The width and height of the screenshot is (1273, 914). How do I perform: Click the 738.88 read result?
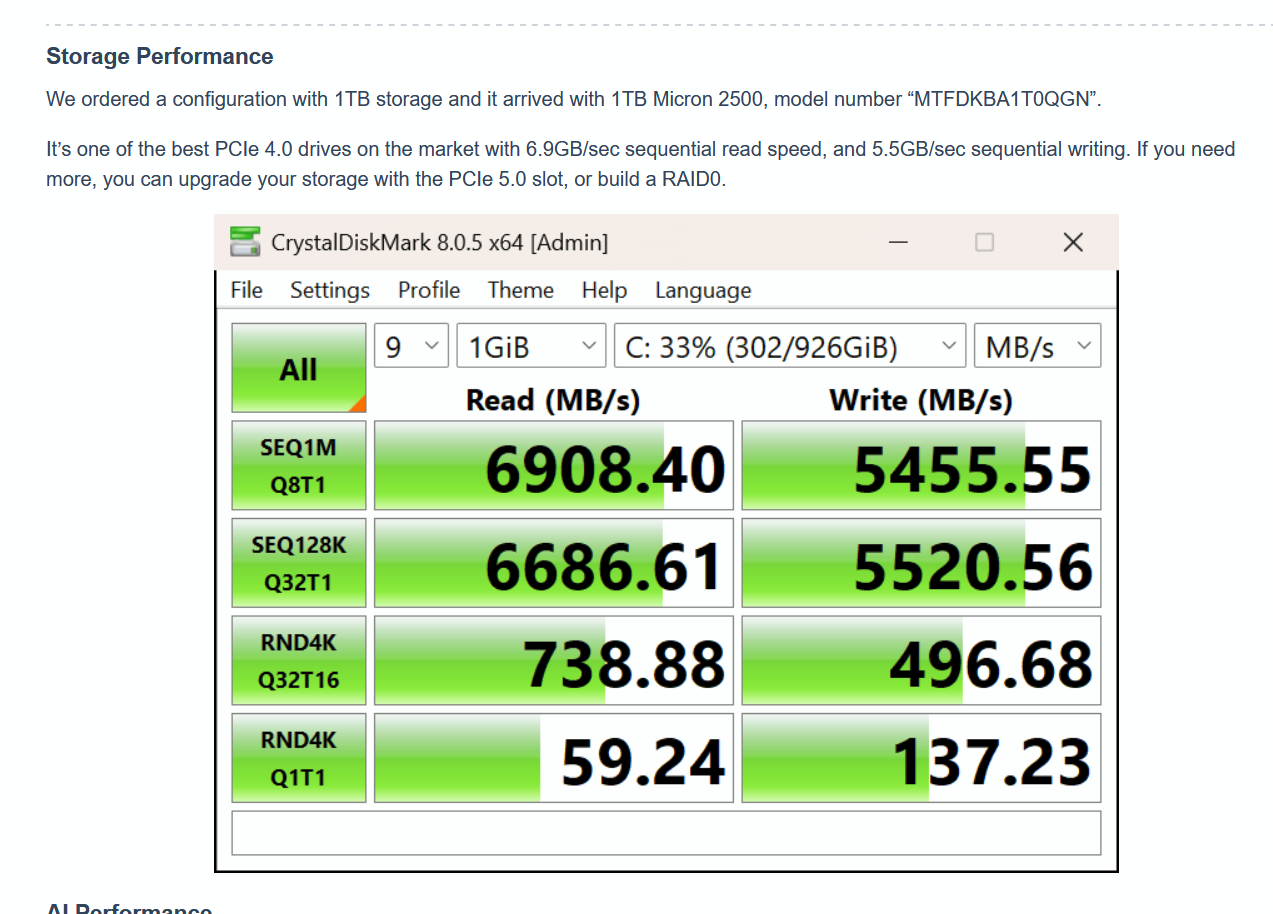[x=554, y=661]
